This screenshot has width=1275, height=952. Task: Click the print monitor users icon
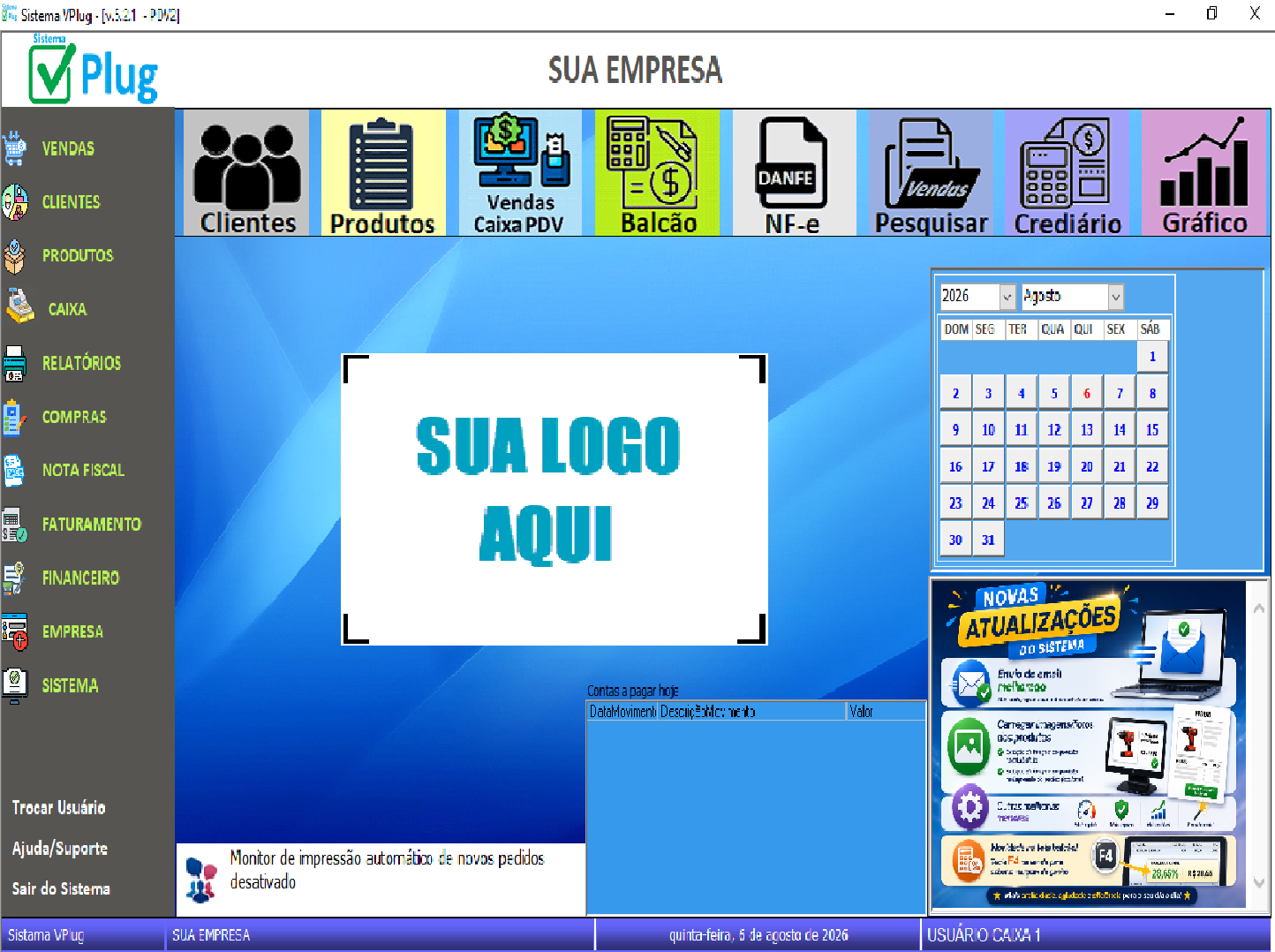pyautogui.click(x=202, y=880)
